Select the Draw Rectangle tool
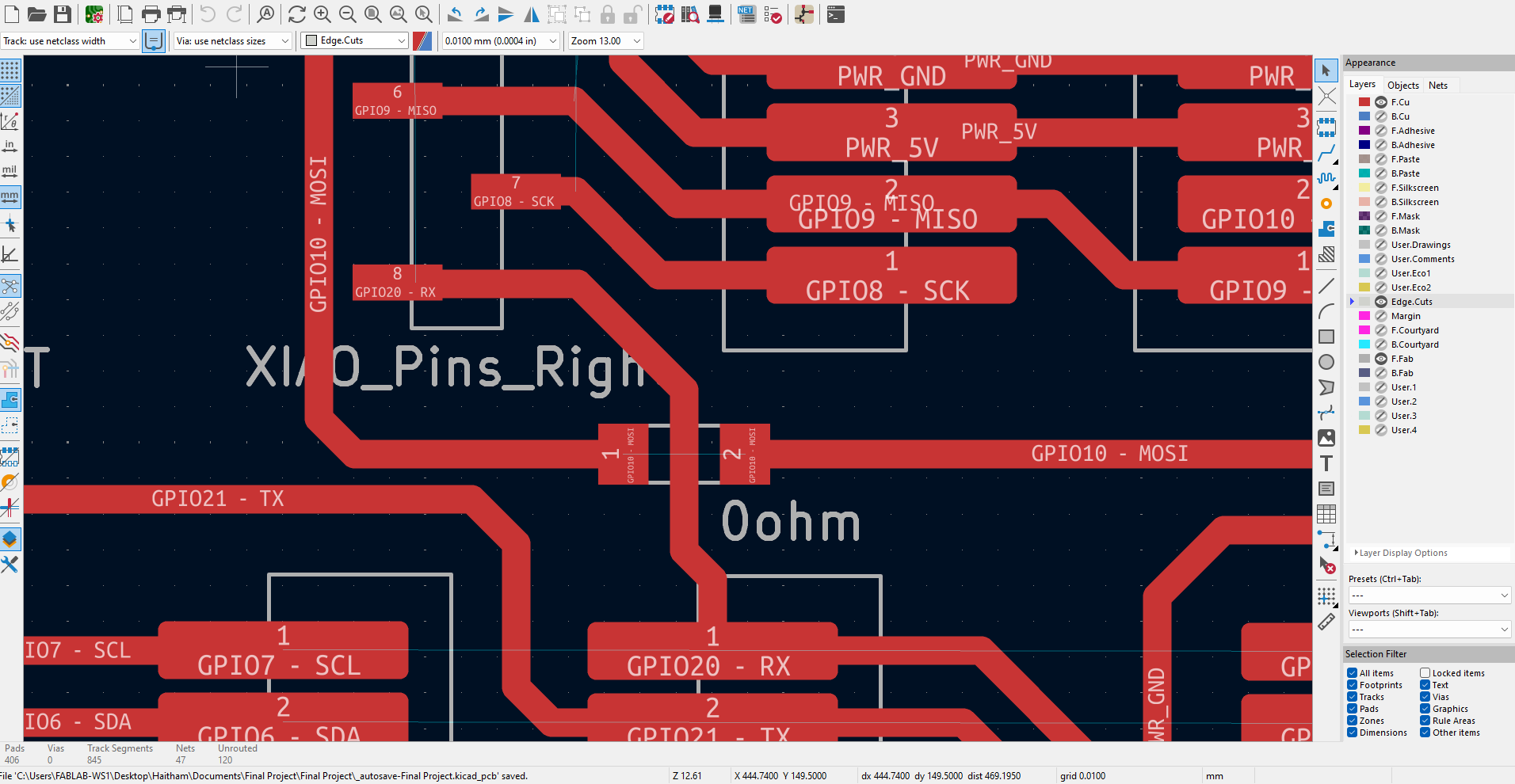 1326,337
